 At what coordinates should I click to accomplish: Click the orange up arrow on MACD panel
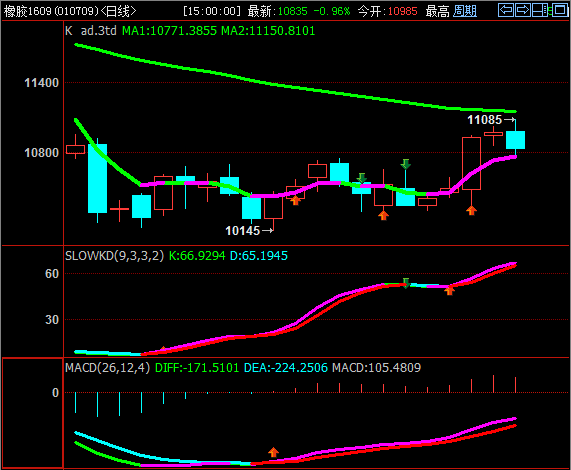[273, 452]
